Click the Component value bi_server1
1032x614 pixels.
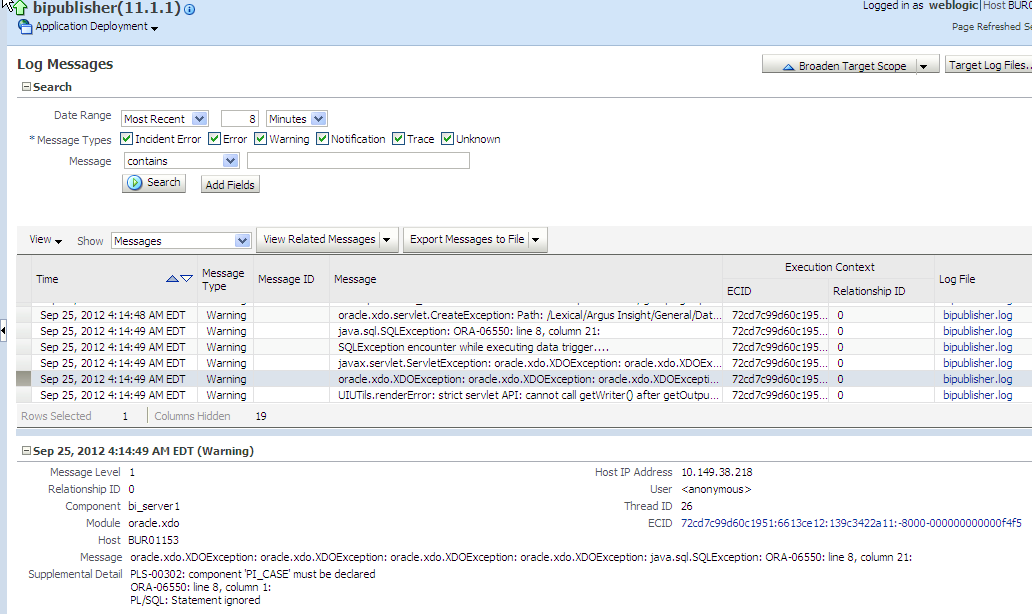(154, 507)
